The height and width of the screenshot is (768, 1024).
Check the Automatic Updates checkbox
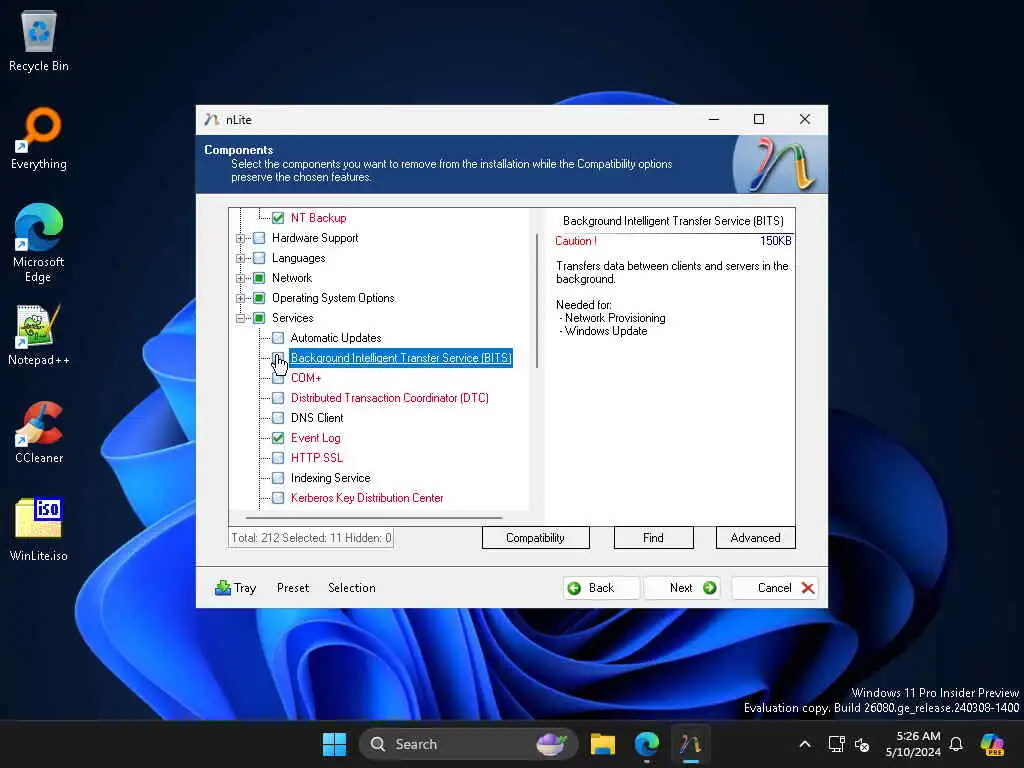point(278,338)
